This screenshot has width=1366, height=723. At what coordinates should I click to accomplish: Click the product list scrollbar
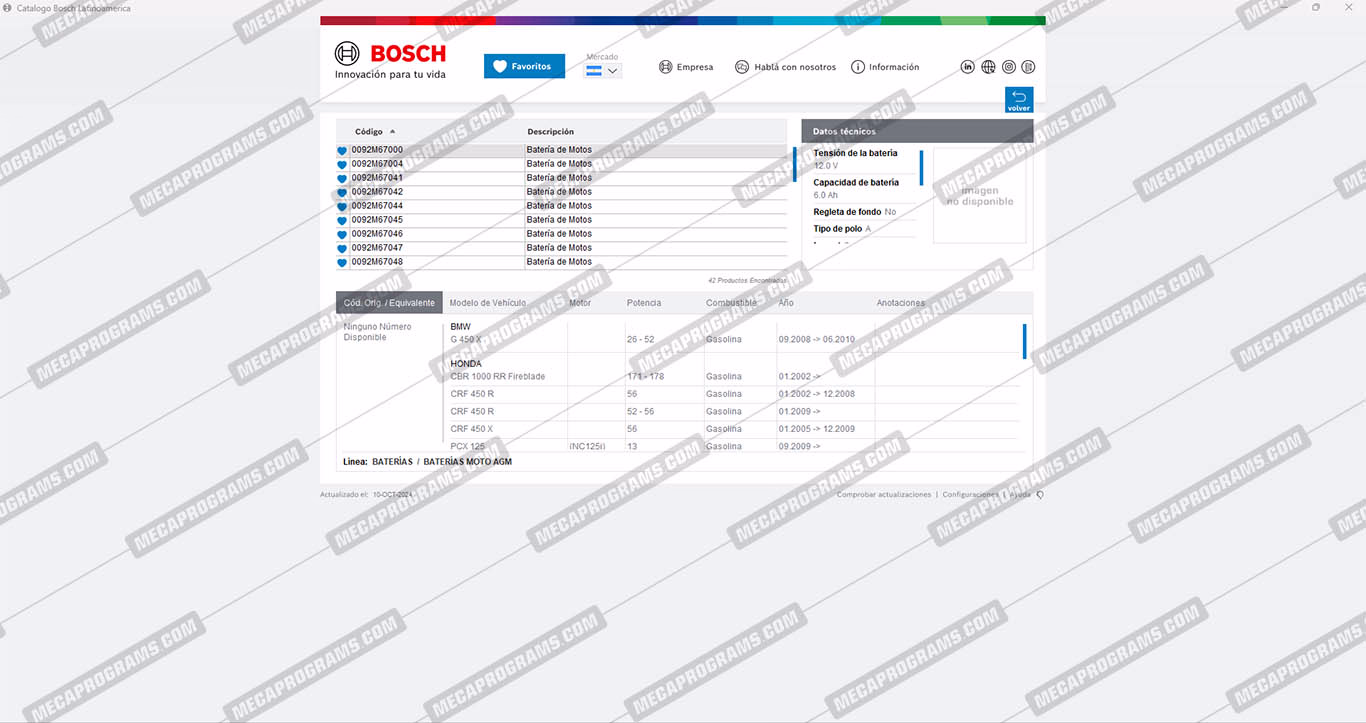[794, 165]
